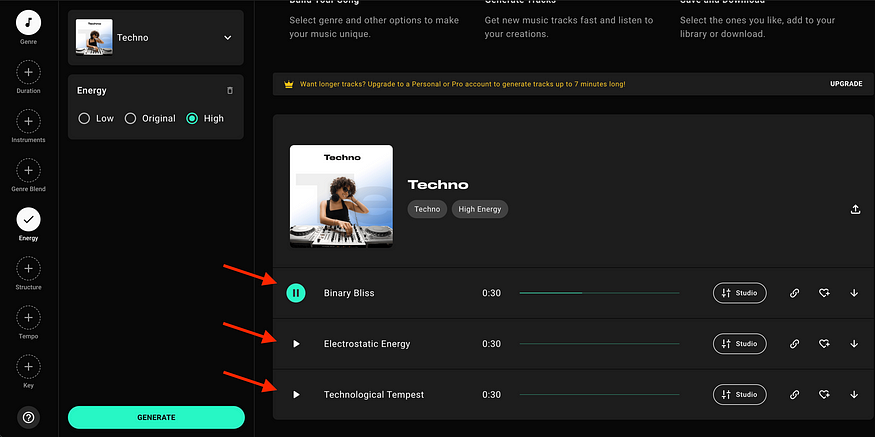Click the Technological Tempest track title
The image size is (875, 437).
click(x=374, y=395)
